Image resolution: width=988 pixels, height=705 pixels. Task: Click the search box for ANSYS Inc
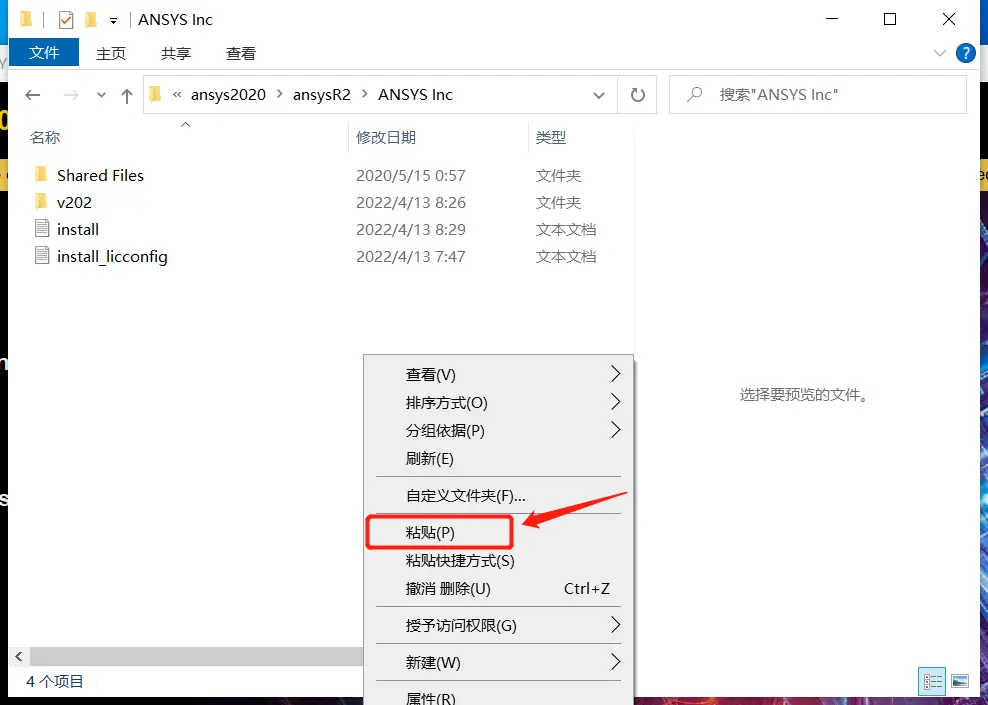pyautogui.click(x=818, y=95)
